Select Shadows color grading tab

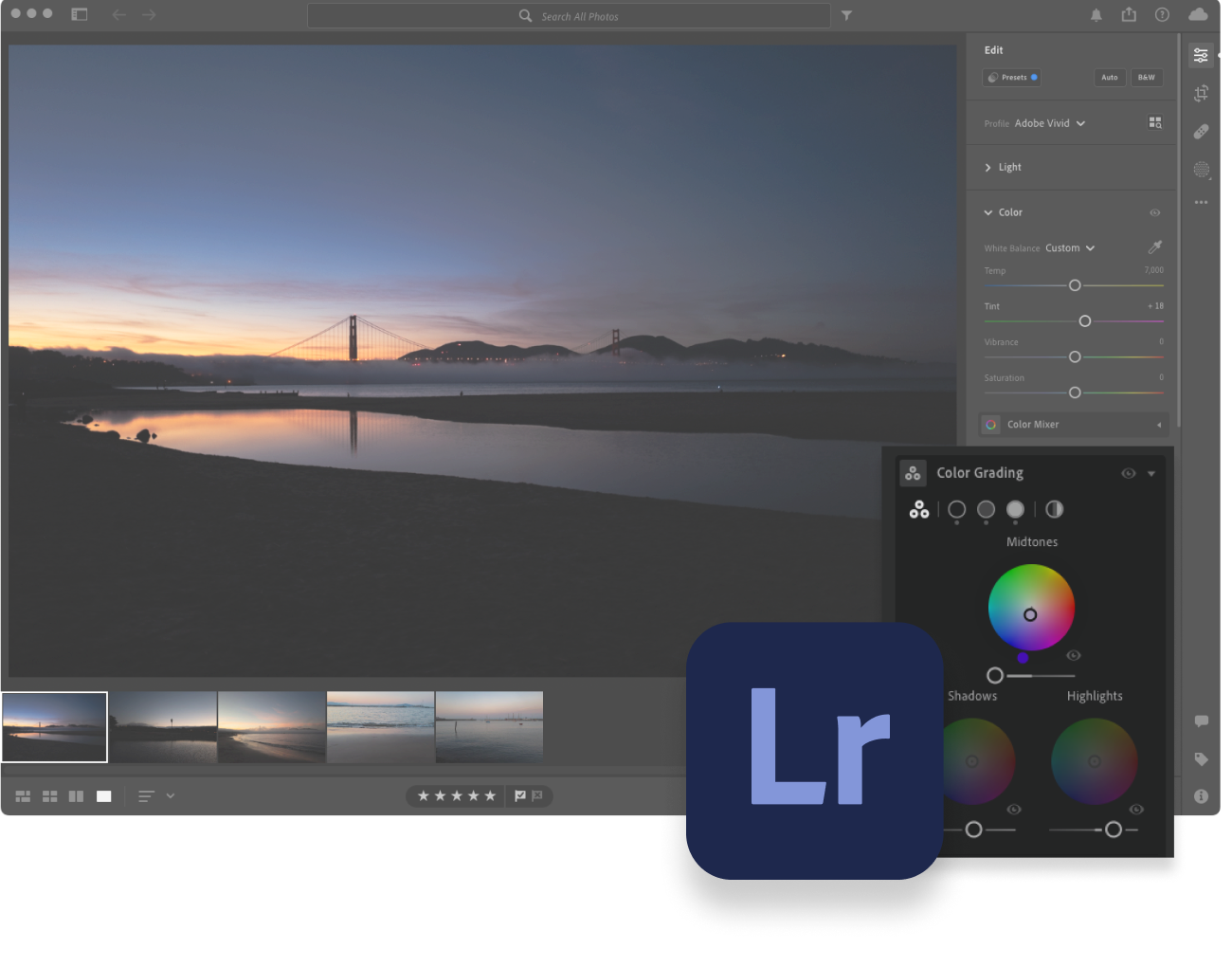956,510
